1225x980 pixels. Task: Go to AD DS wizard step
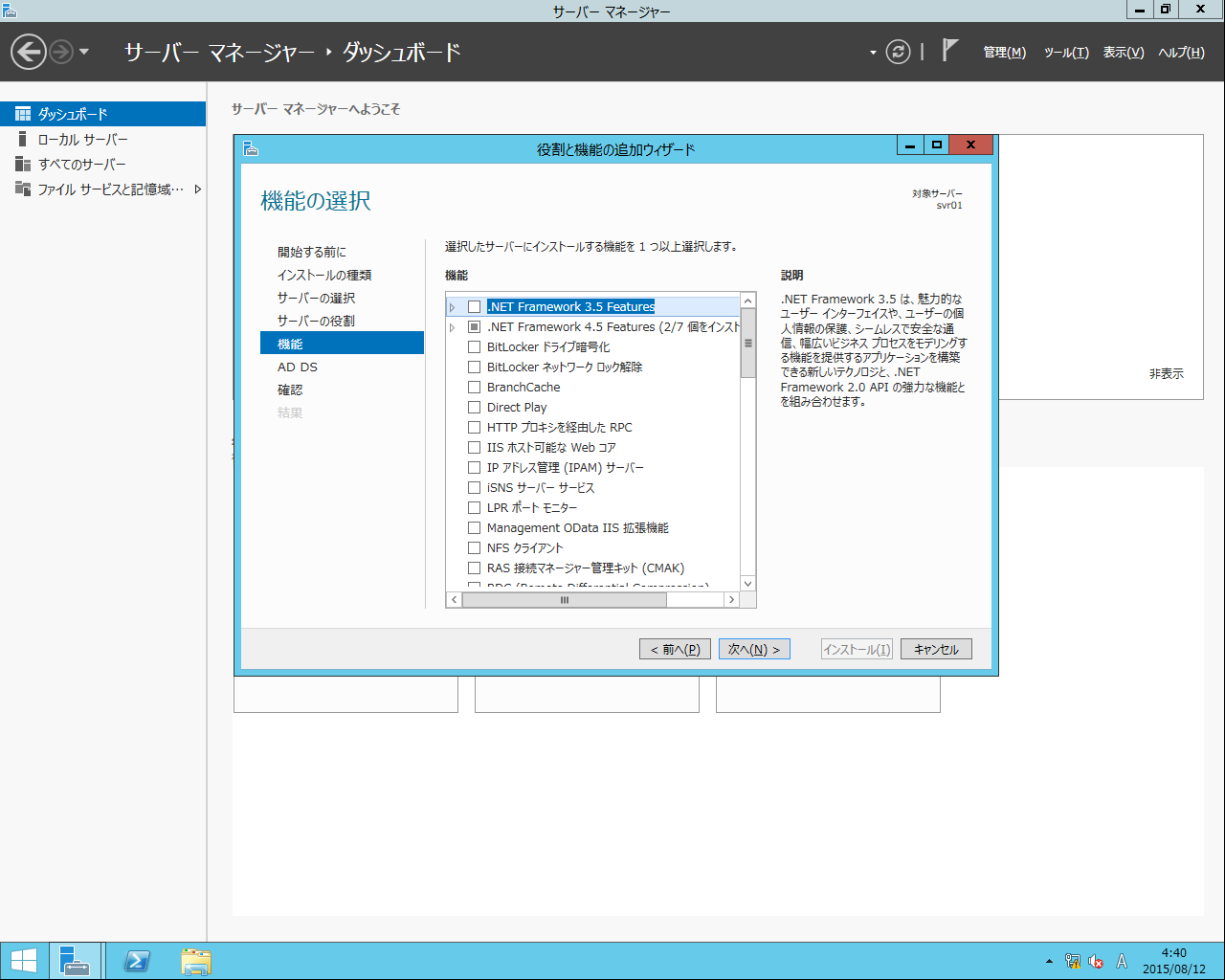298,367
